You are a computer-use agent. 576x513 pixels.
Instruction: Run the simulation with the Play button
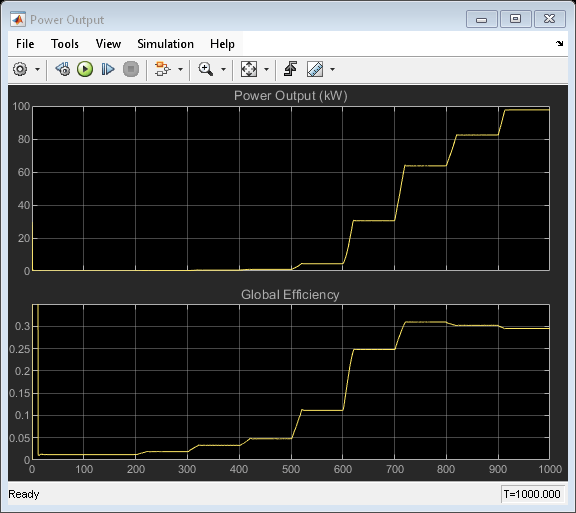(85, 69)
